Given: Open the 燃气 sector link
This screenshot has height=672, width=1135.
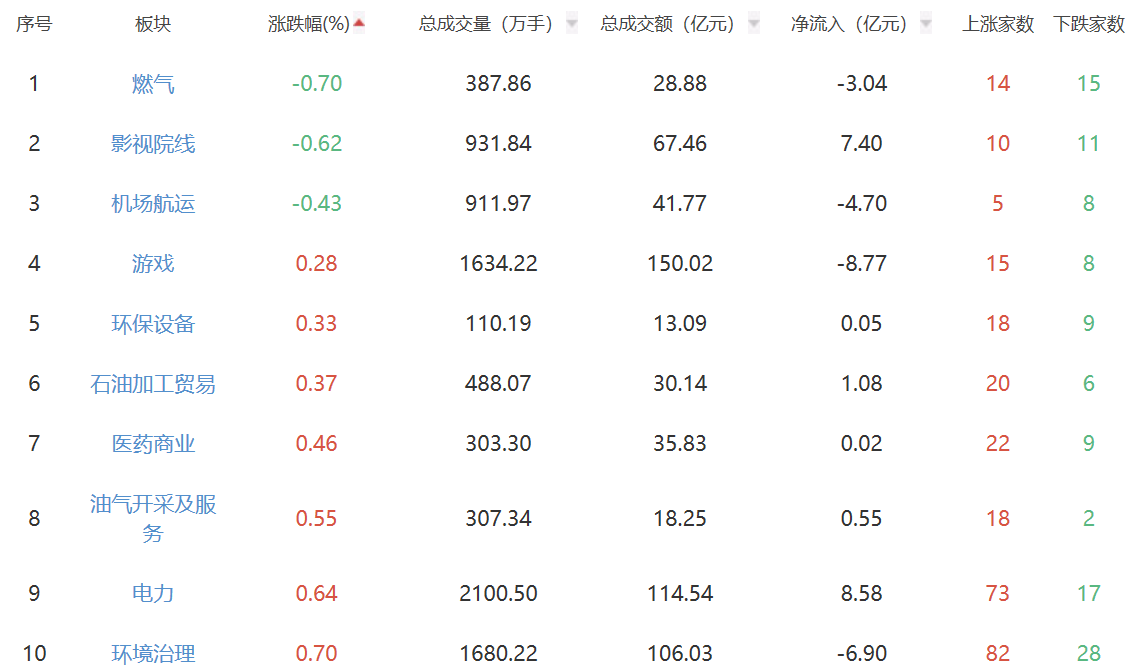Looking at the screenshot, I should point(153,84).
